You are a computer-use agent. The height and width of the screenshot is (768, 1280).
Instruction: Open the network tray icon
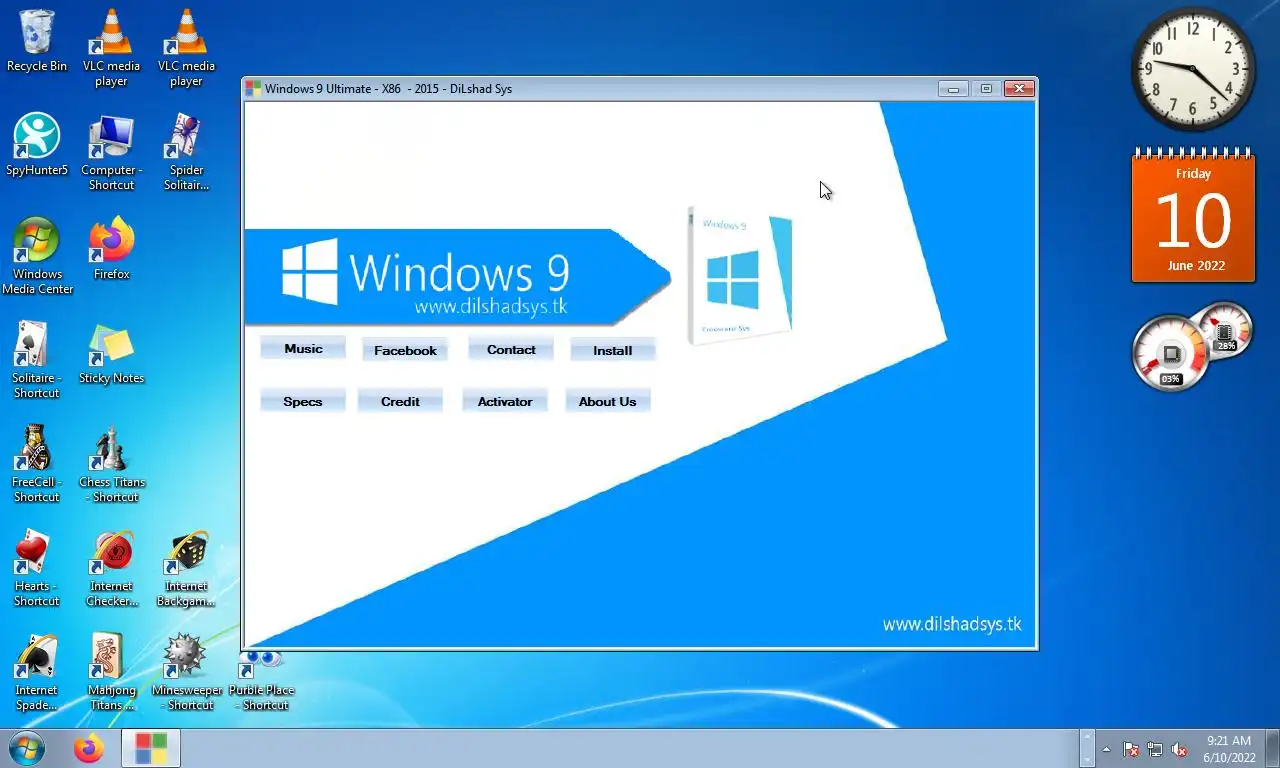point(1155,749)
